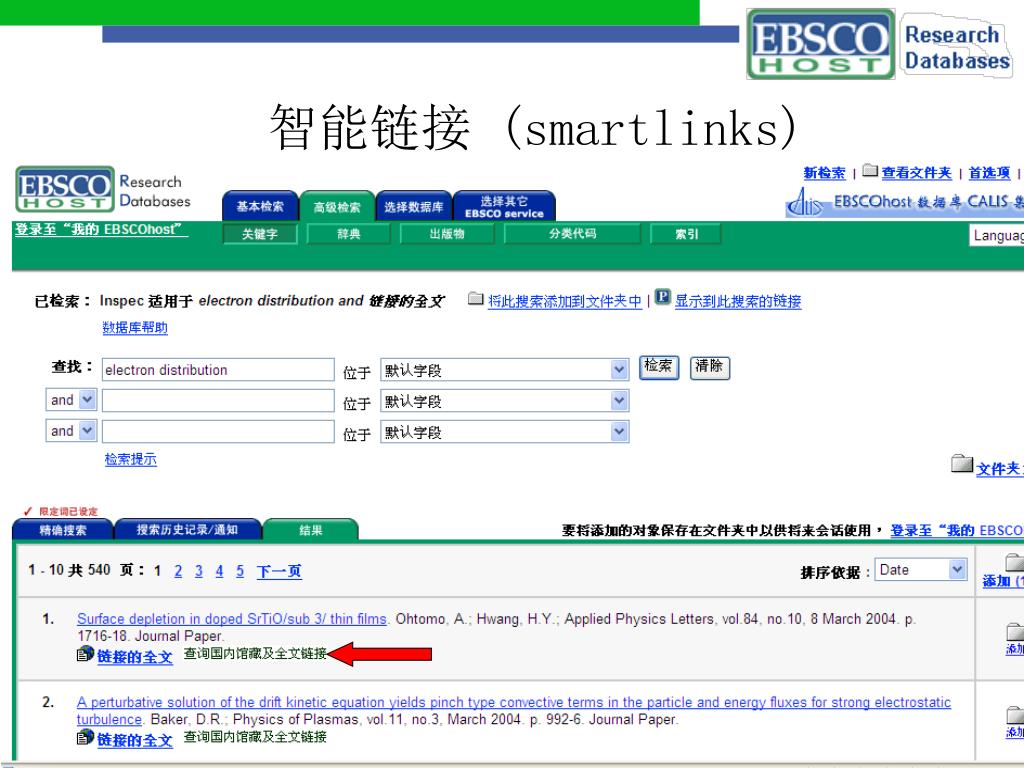Click the 首选项 link
Image resolution: width=1024 pixels, height=768 pixels.
(x=989, y=173)
